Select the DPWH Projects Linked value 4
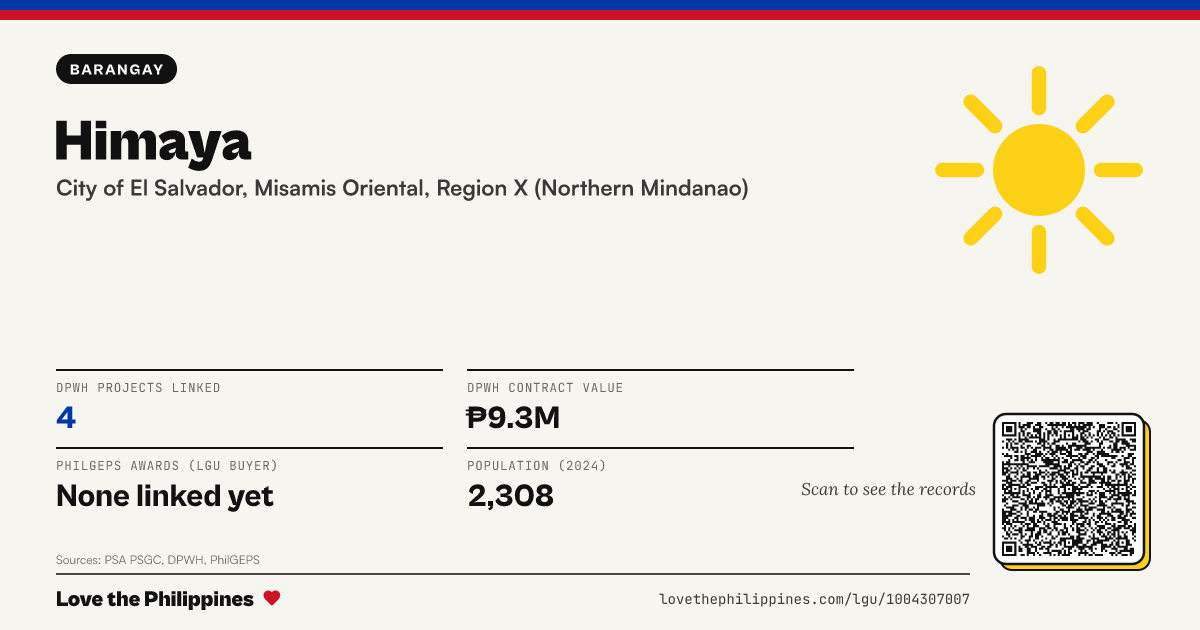 click(66, 417)
